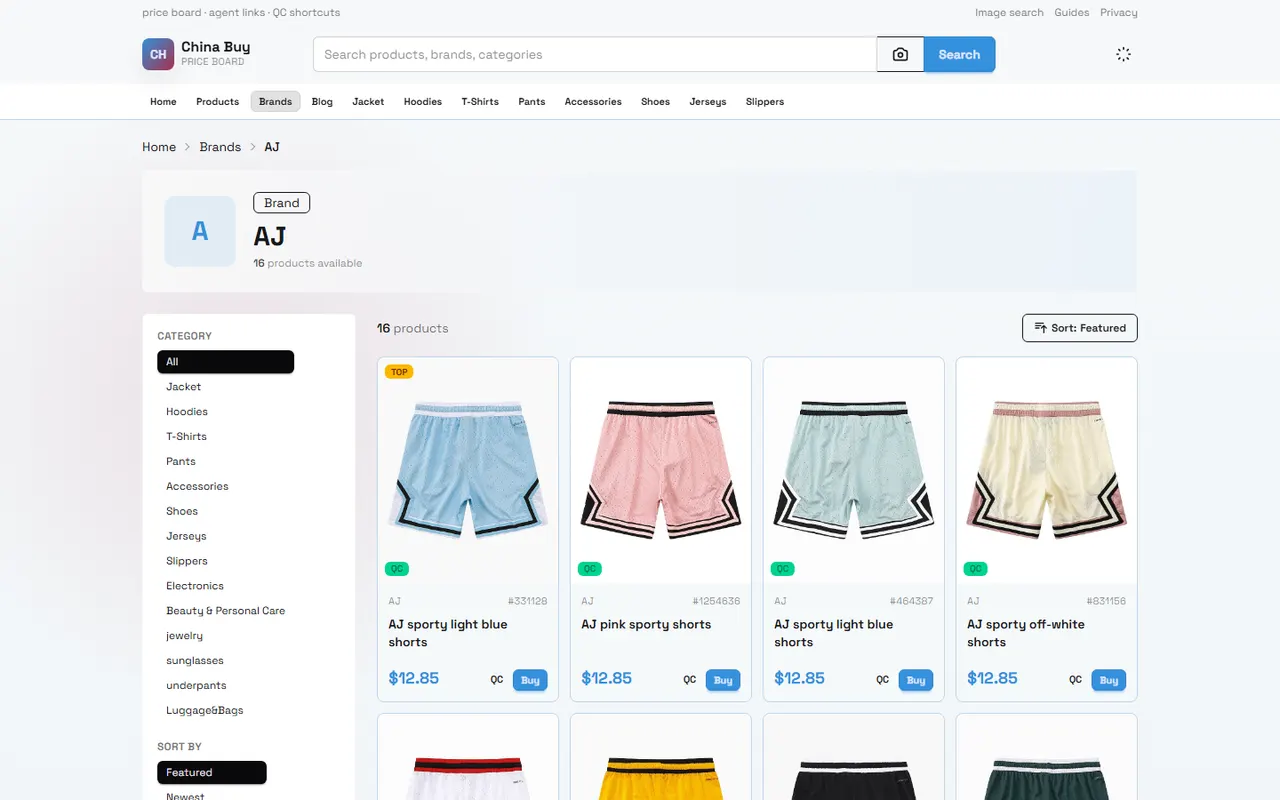Buy the light blue shorts #464387

click(916, 680)
